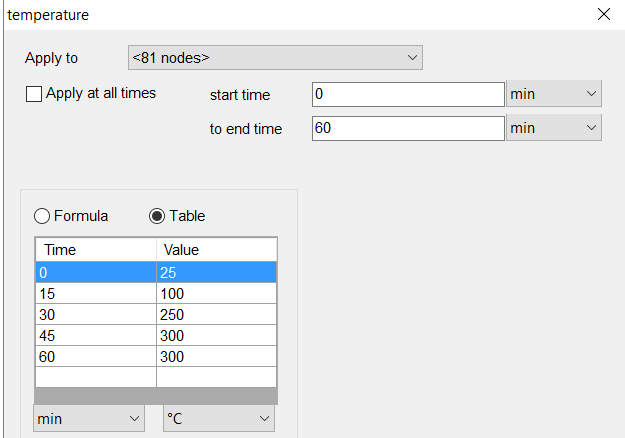Select the value cell showing 100
The width and height of the screenshot is (625, 438).
click(216, 294)
